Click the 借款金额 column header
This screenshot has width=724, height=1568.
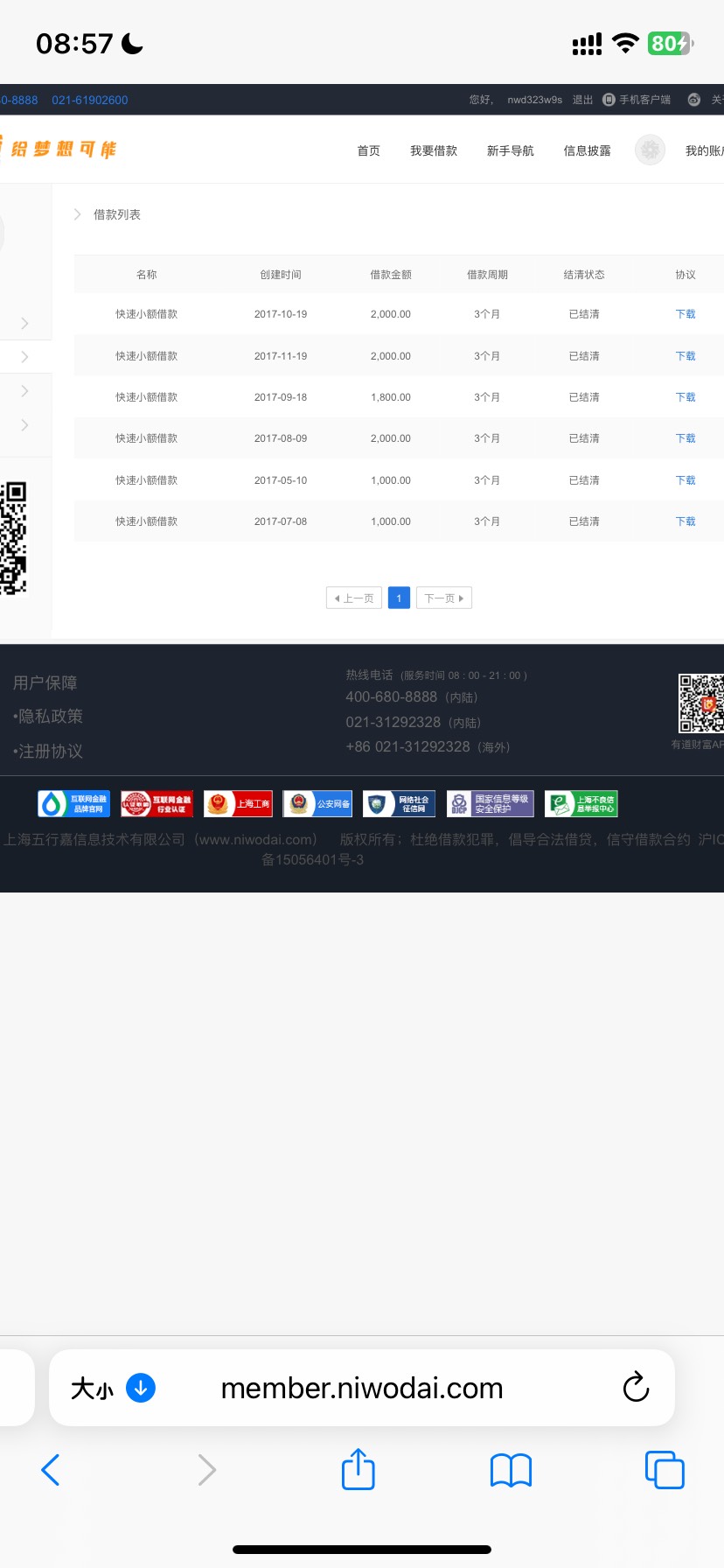pos(391,275)
